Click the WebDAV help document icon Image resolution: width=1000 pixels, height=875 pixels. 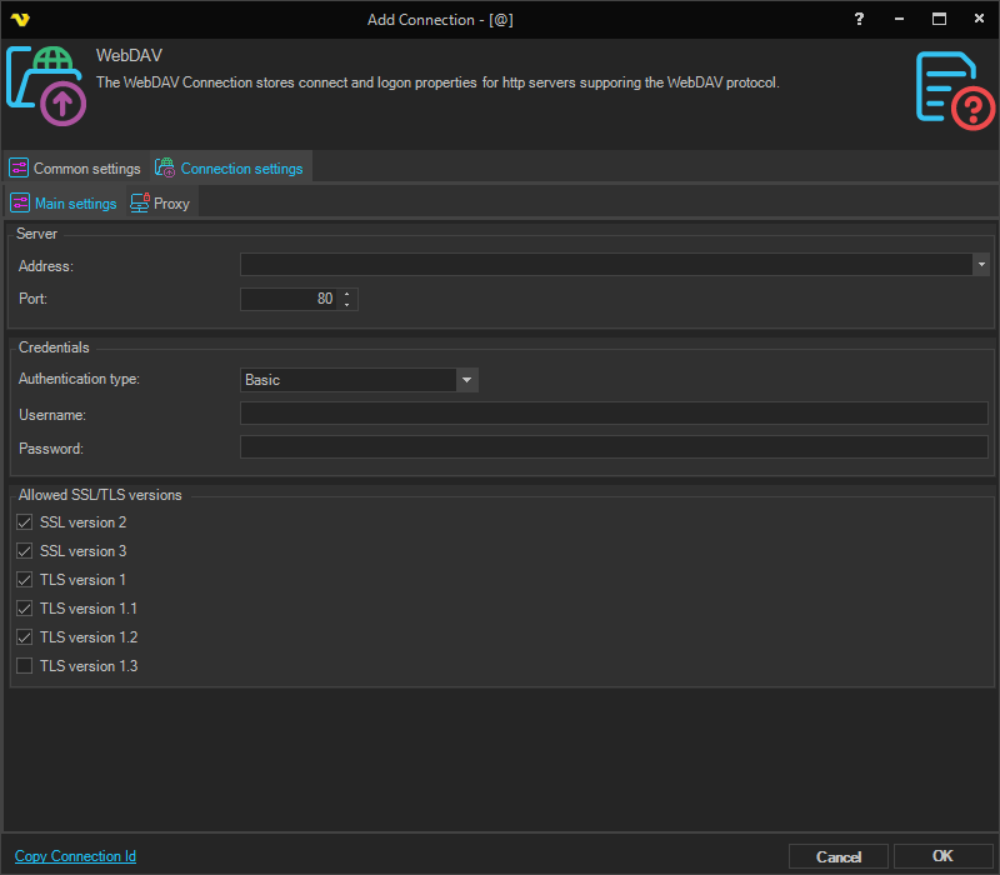[x=954, y=90]
